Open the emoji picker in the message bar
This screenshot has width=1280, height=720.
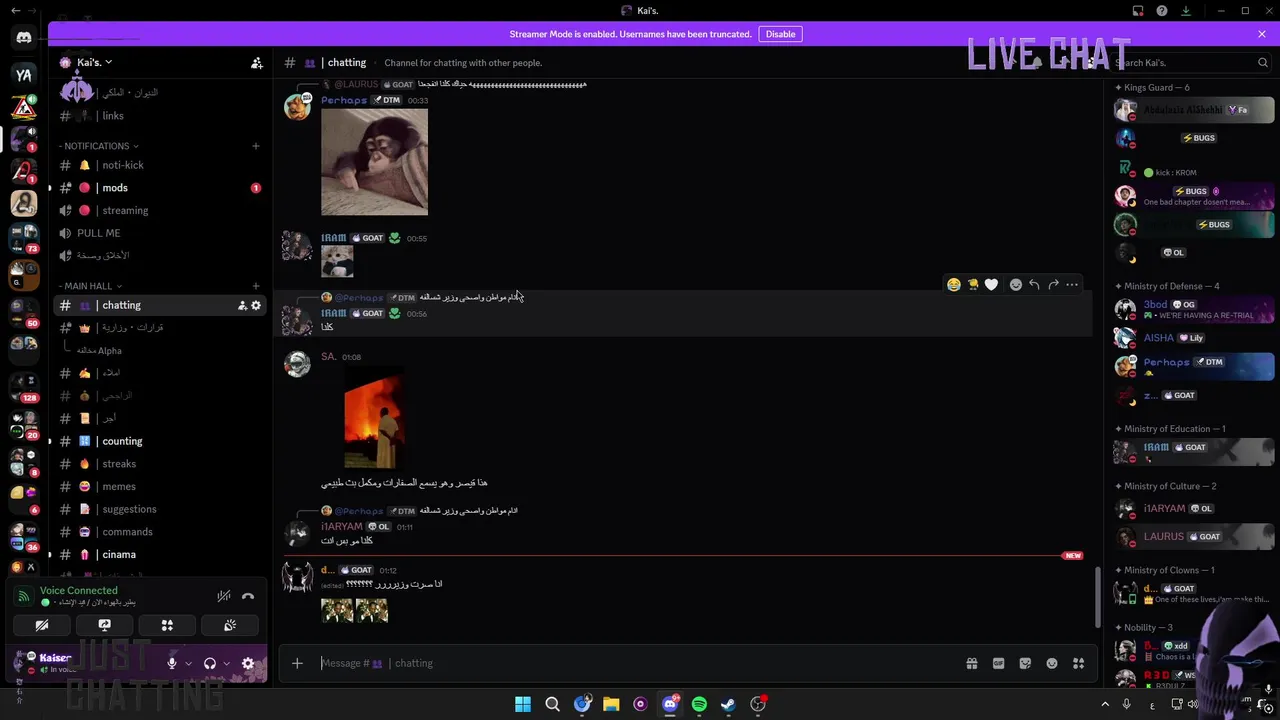(x=1052, y=663)
